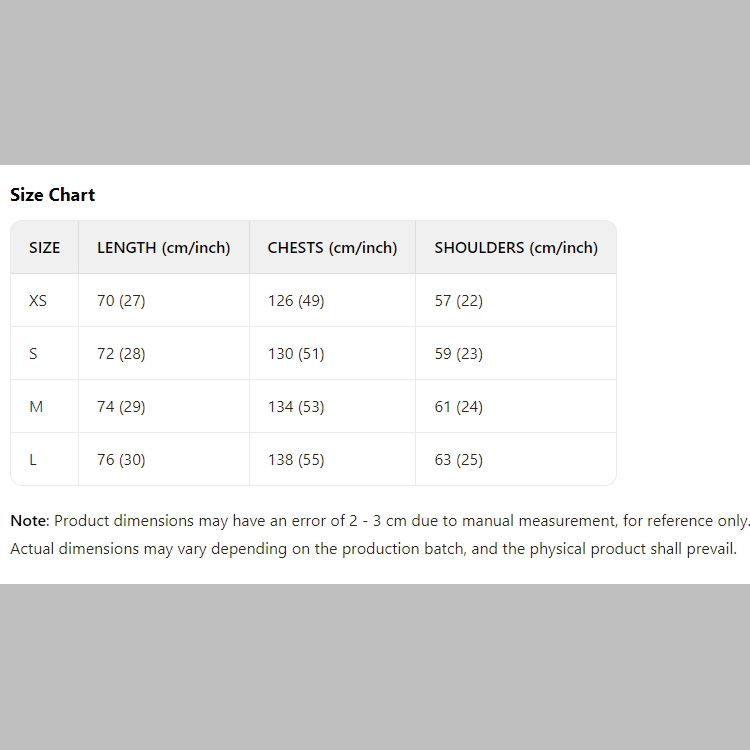Click the LENGTH (cm/inch) column header
The width and height of the screenshot is (750, 750).
tap(163, 248)
